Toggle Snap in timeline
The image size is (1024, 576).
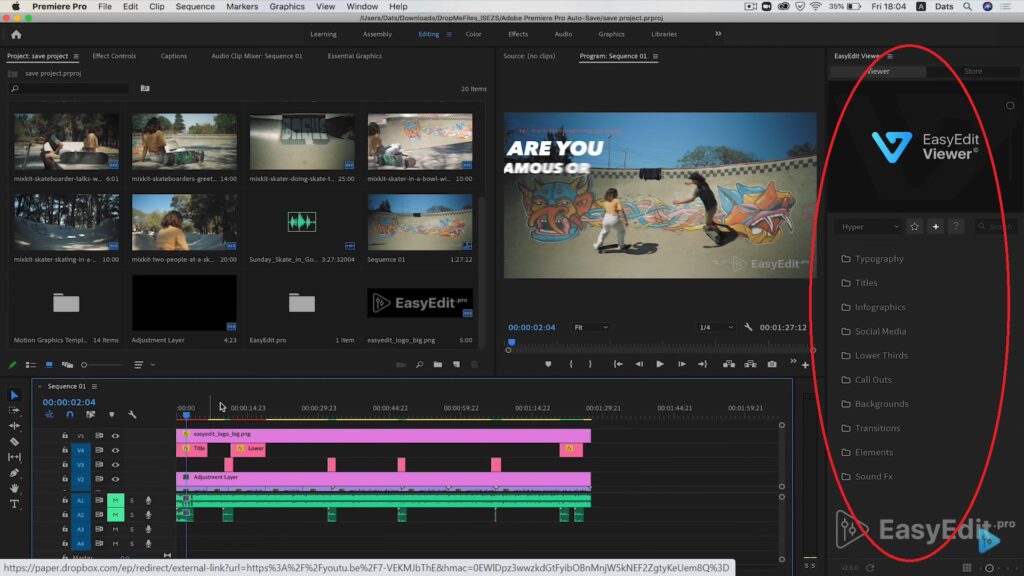click(x=70, y=415)
